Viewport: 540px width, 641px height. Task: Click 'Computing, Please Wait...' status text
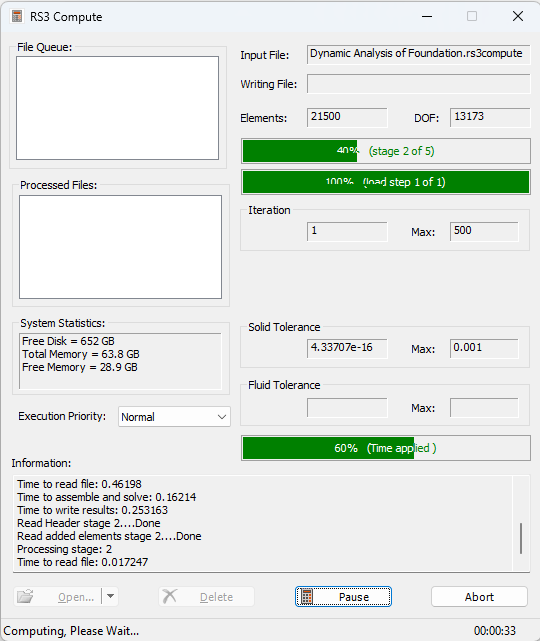coord(72,631)
